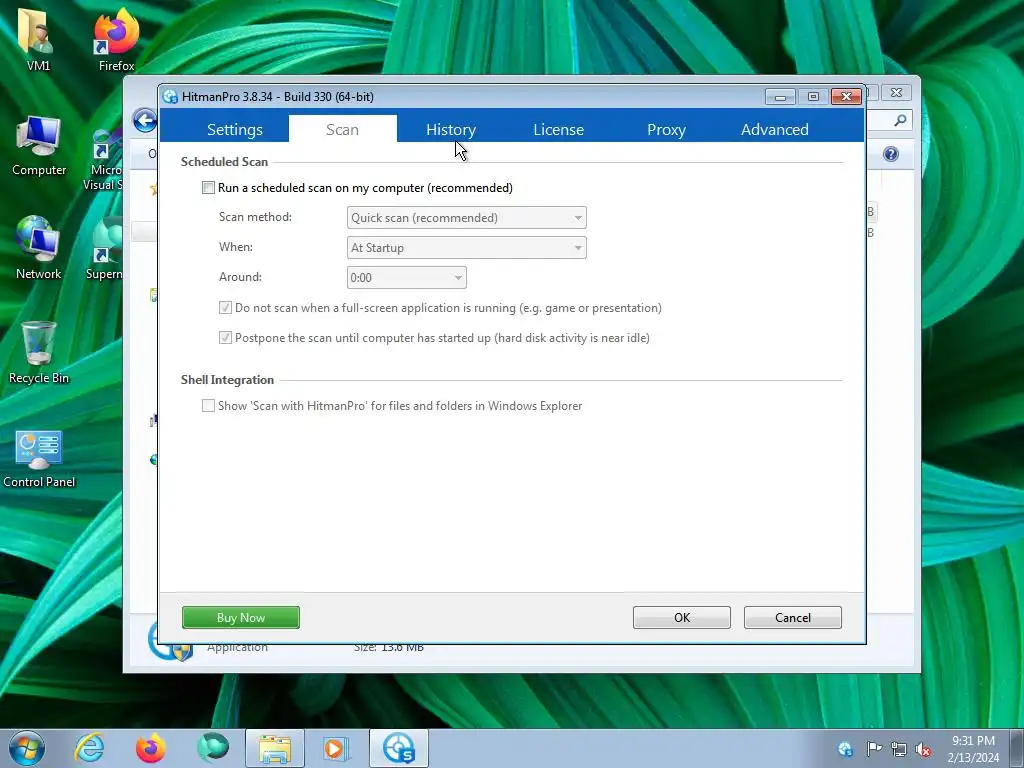Enable Run a scheduled scan checkbox
1024x768 pixels.
[x=208, y=188]
